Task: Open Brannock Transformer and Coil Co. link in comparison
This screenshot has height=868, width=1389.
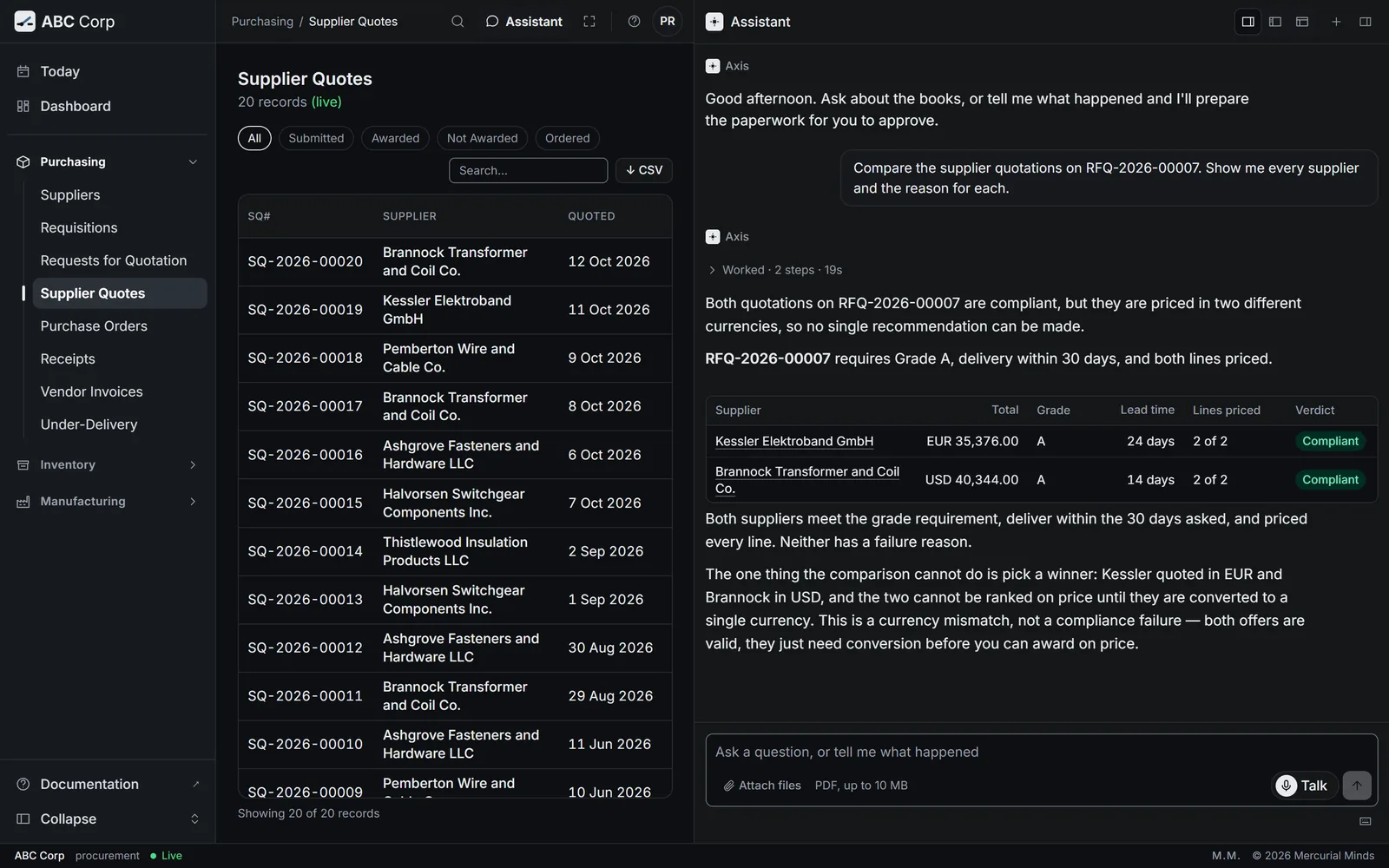Action: click(x=807, y=480)
